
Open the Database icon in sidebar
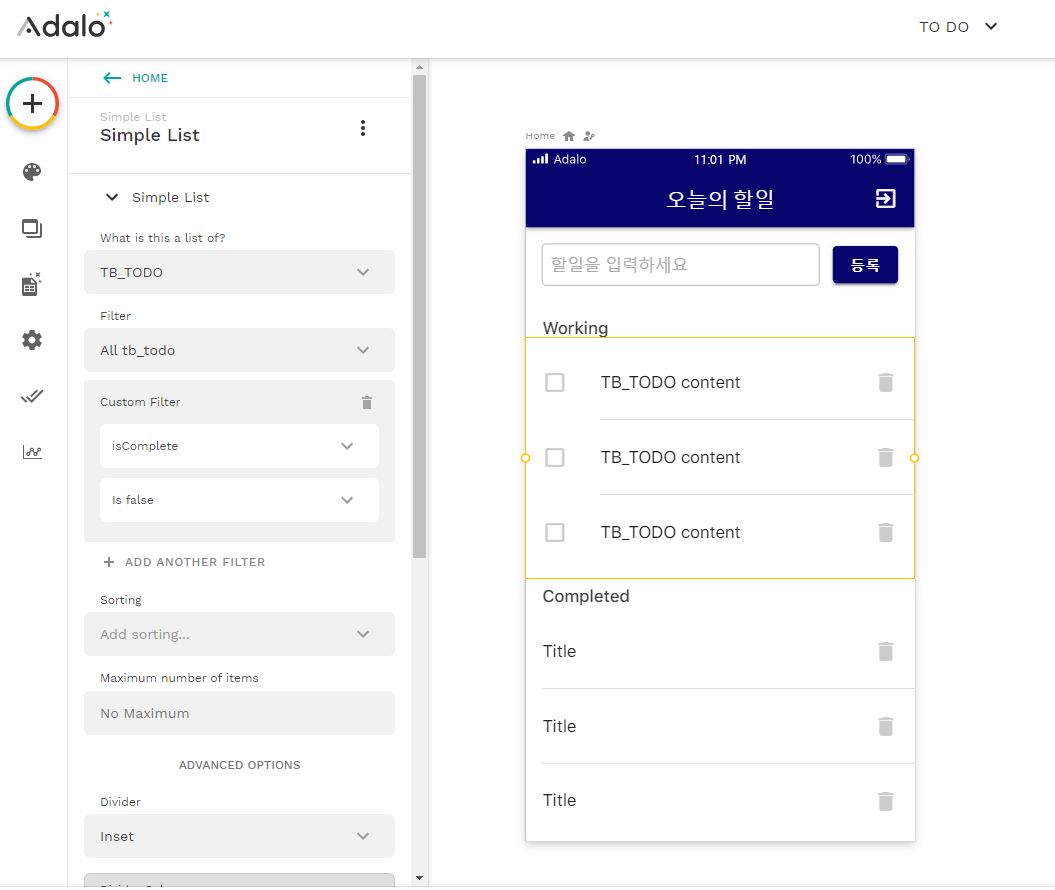[32, 284]
